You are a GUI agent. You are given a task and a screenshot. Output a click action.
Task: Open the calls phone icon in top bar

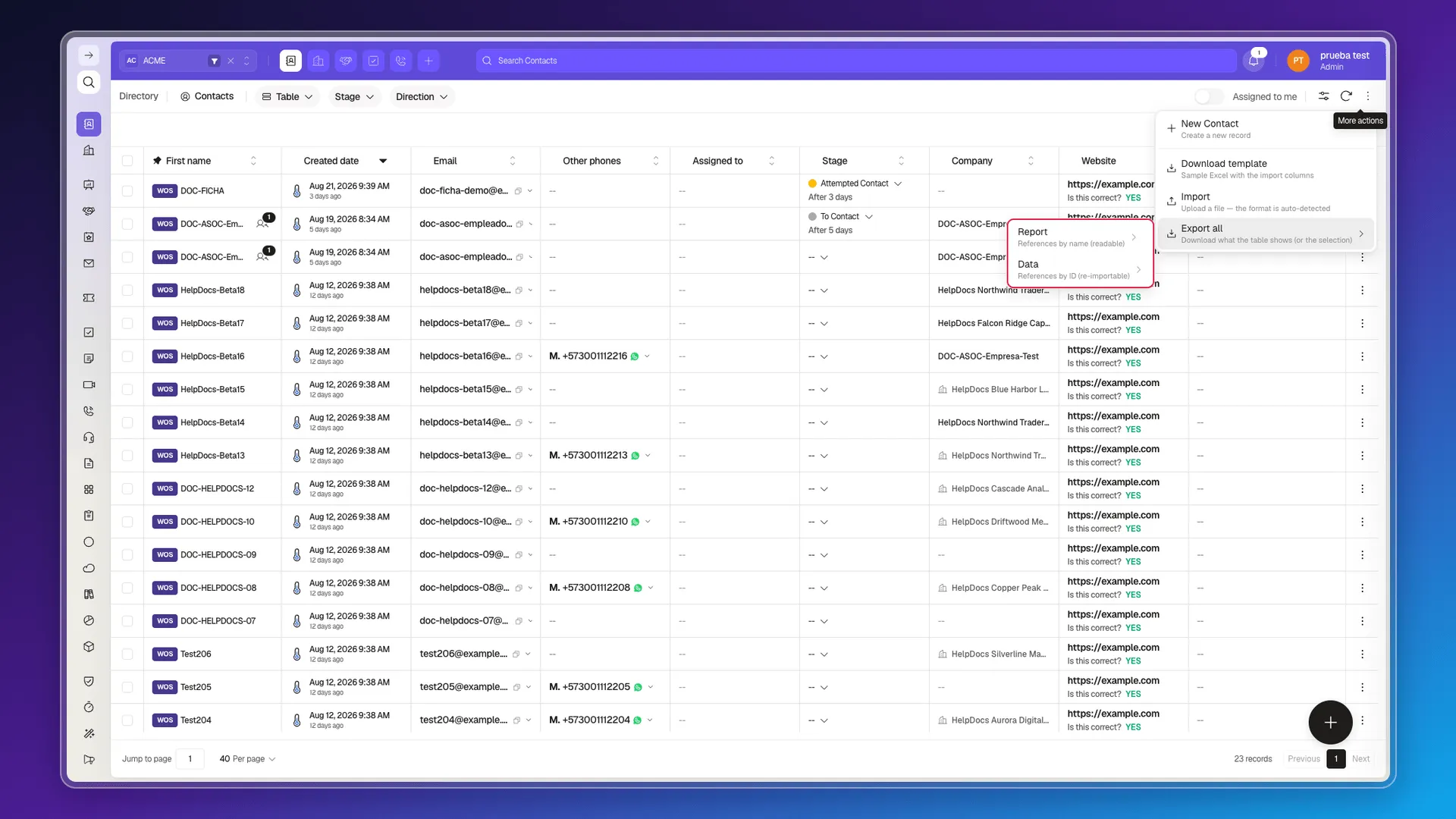[x=401, y=61]
